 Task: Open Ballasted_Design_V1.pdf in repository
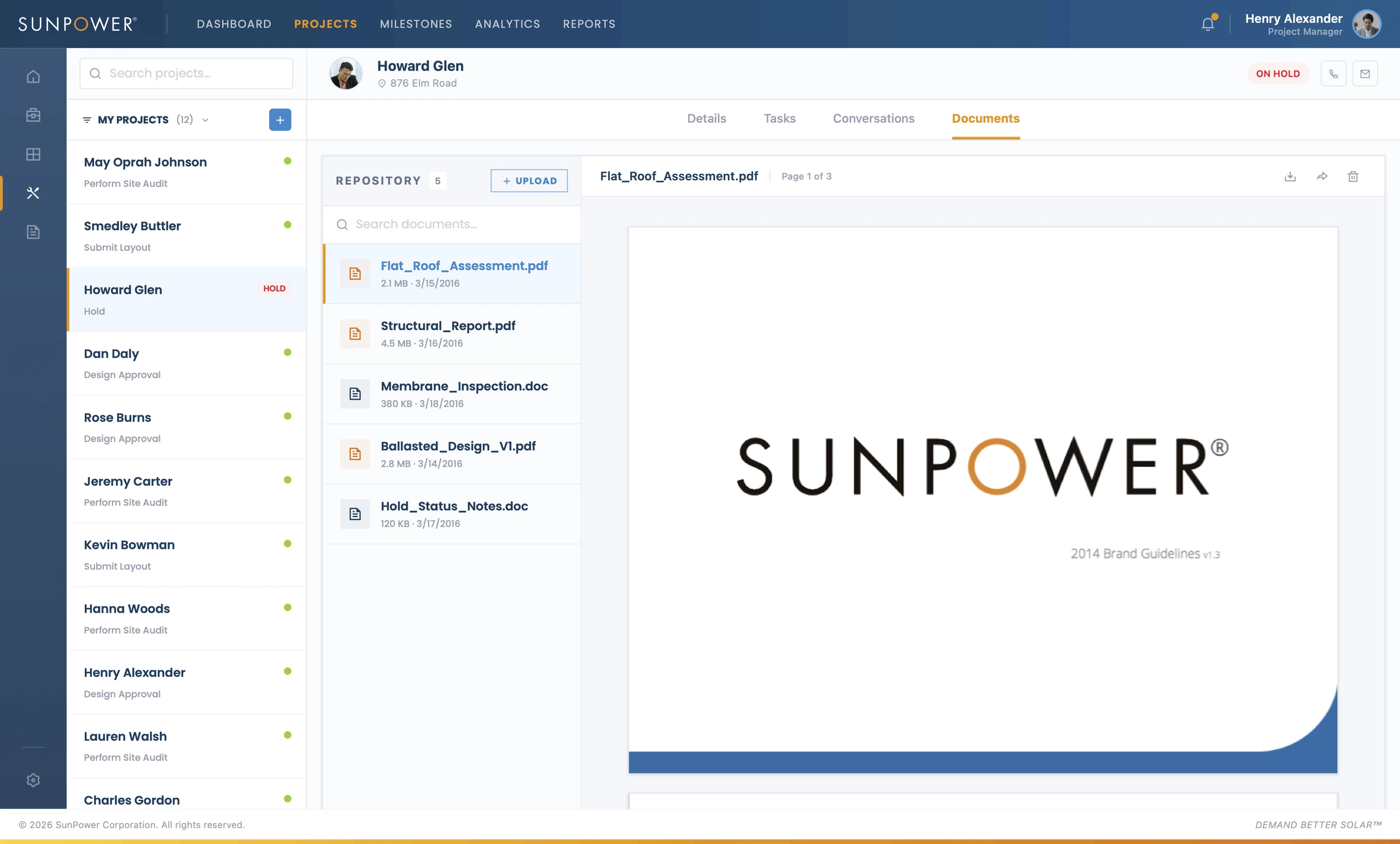pyautogui.click(x=452, y=454)
